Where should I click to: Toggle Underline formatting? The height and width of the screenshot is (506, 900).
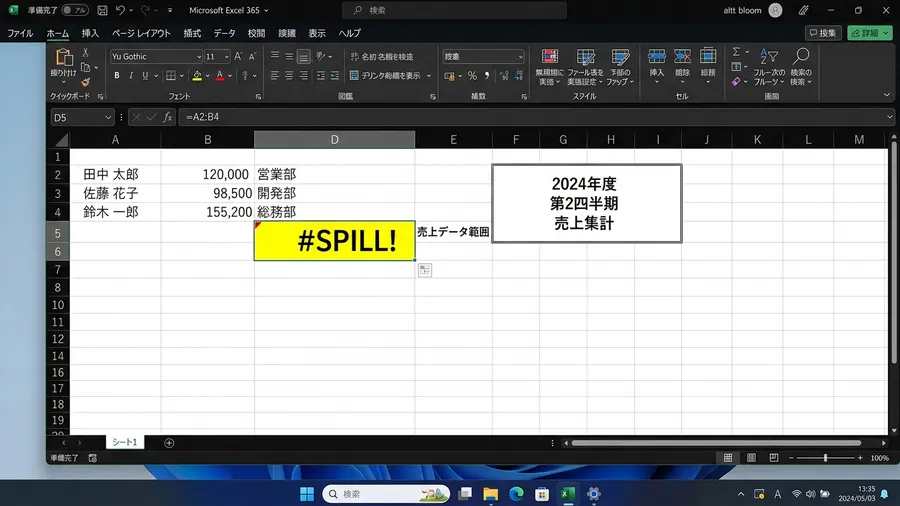coord(145,76)
